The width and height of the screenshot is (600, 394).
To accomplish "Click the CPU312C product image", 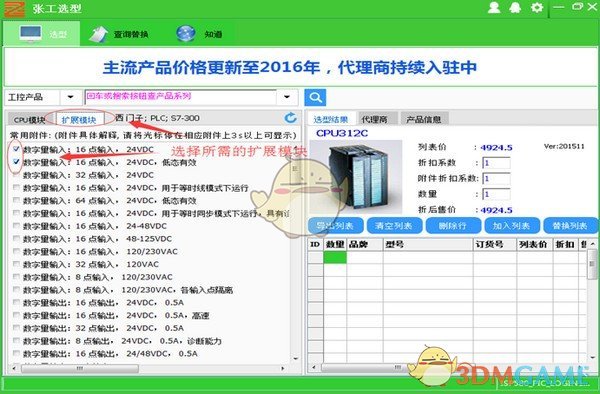I will (356, 176).
